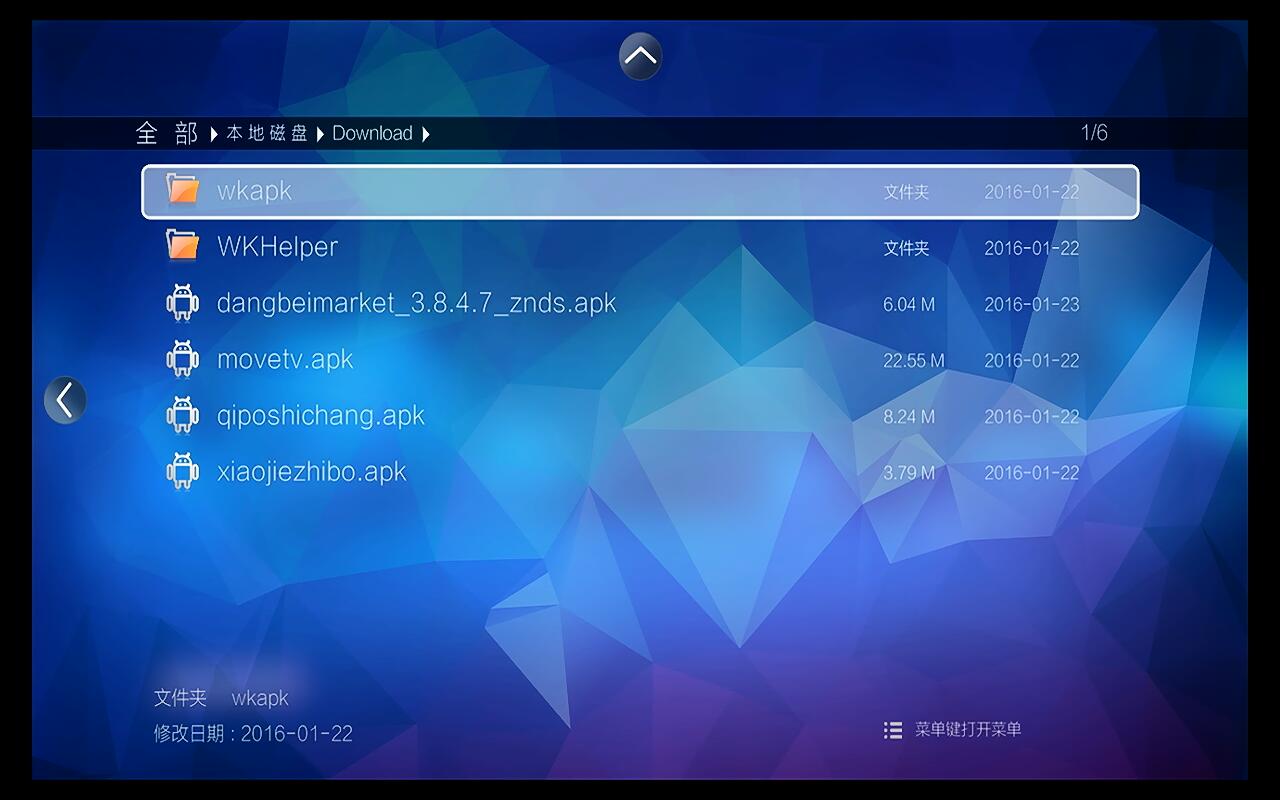Viewport: 1280px width, 800px height.
Task: Click the arrow after 全部 in breadcrumb
Action: click(213, 133)
